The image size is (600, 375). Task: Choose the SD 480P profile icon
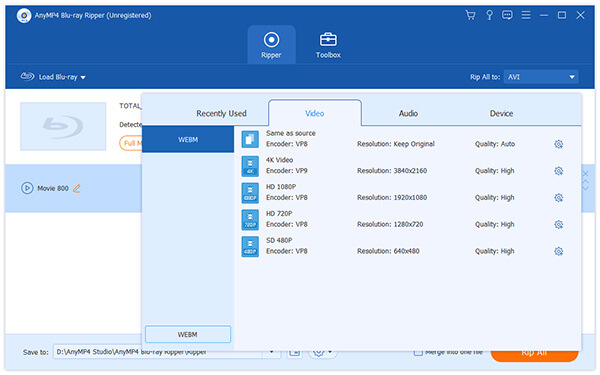(250, 246)
